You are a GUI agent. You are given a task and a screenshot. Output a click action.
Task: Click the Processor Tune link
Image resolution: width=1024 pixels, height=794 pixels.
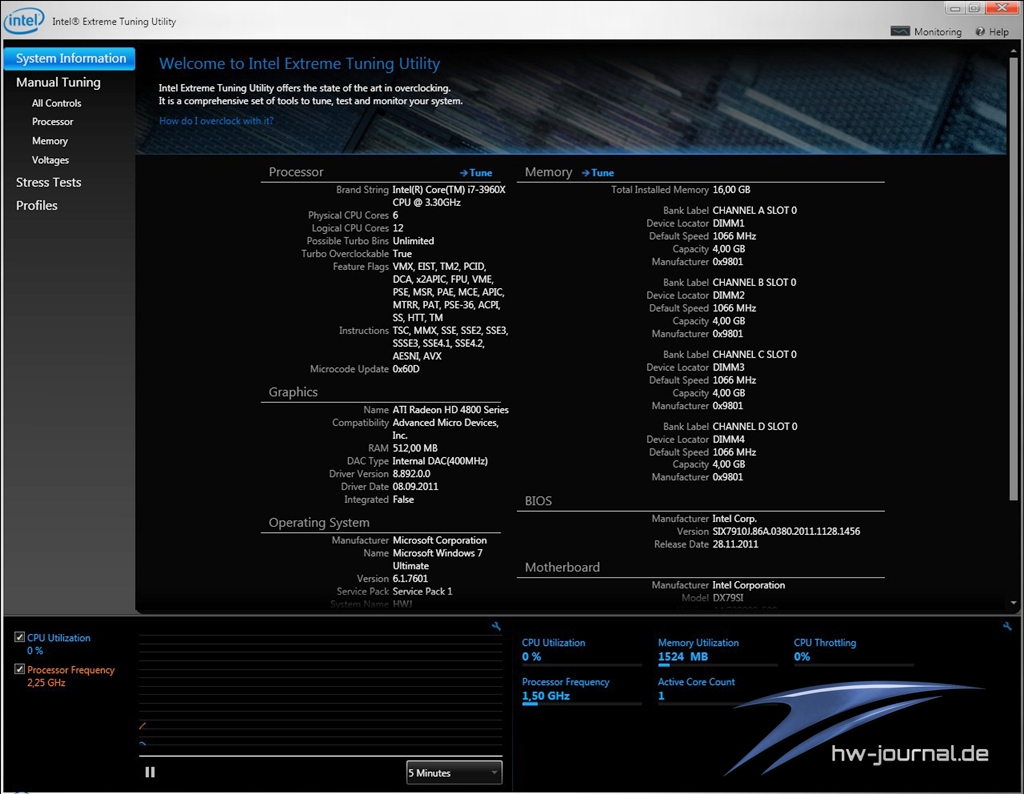[476, 173]
